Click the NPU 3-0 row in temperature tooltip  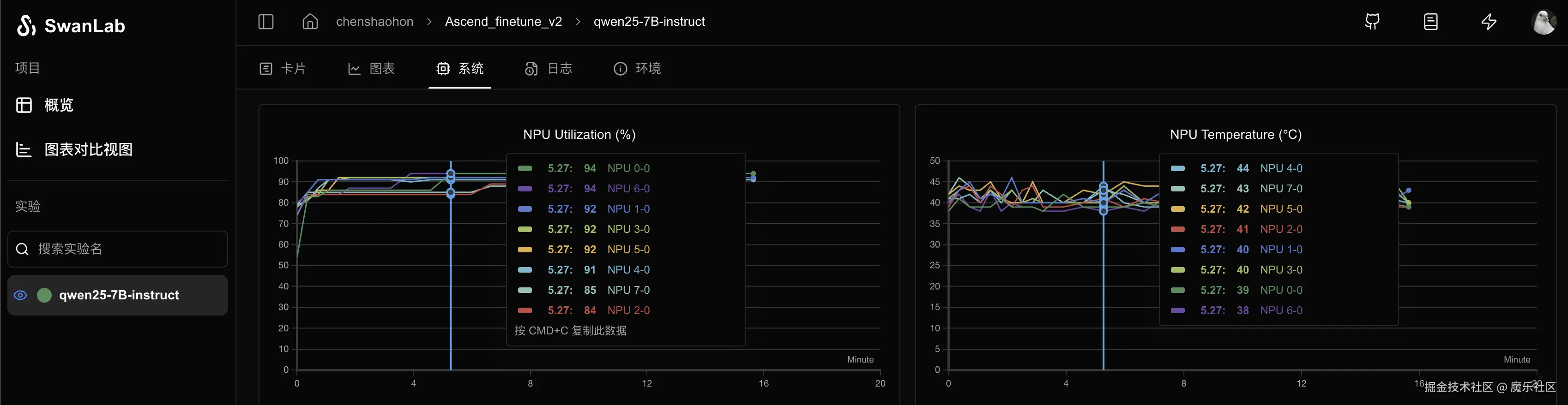[x=1236, y=270]
